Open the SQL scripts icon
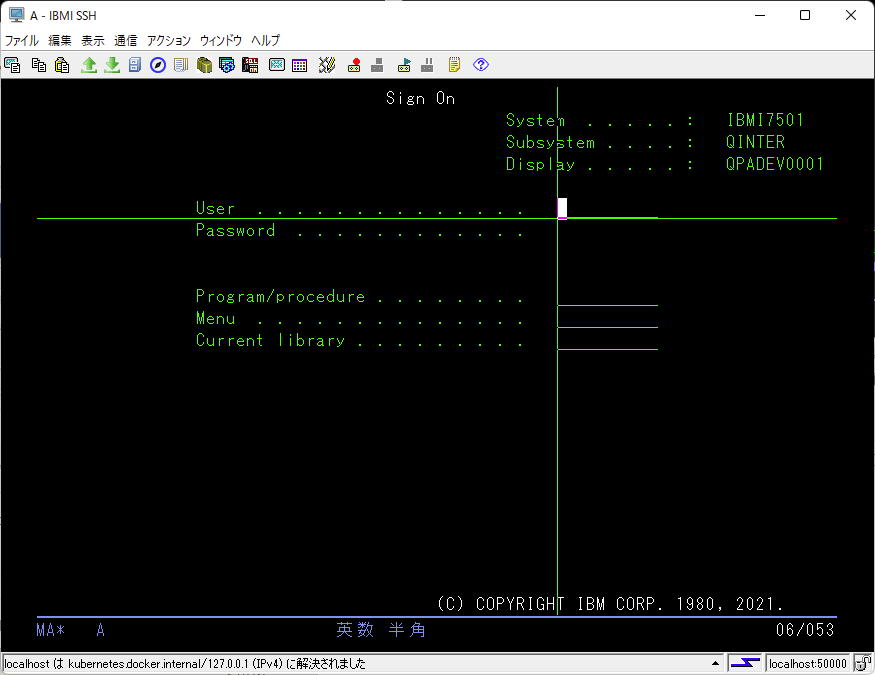This screenshot has height=675, width=875. click(250, 65)
